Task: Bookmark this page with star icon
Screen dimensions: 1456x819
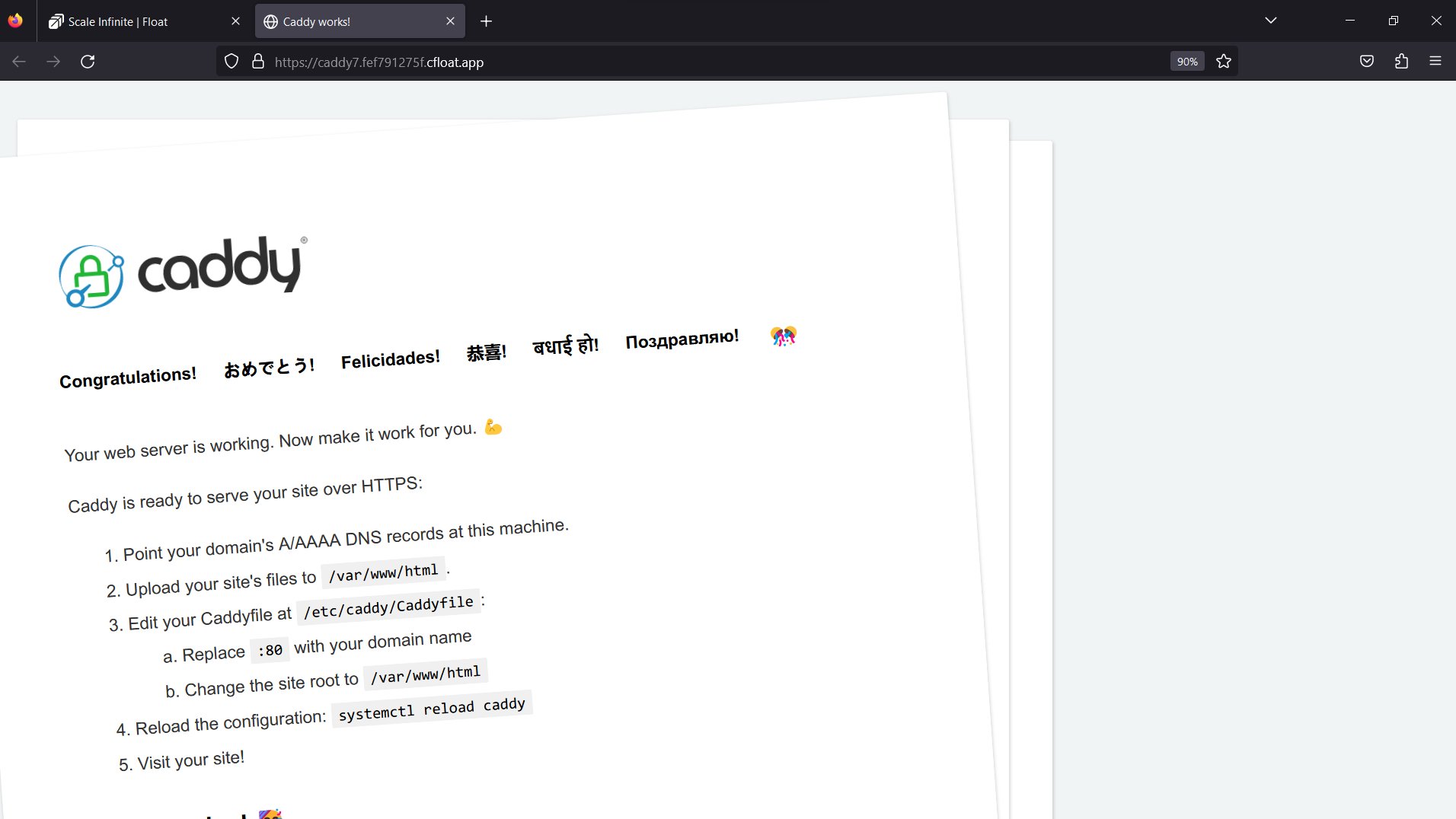Action: [x=1224, y=62]
